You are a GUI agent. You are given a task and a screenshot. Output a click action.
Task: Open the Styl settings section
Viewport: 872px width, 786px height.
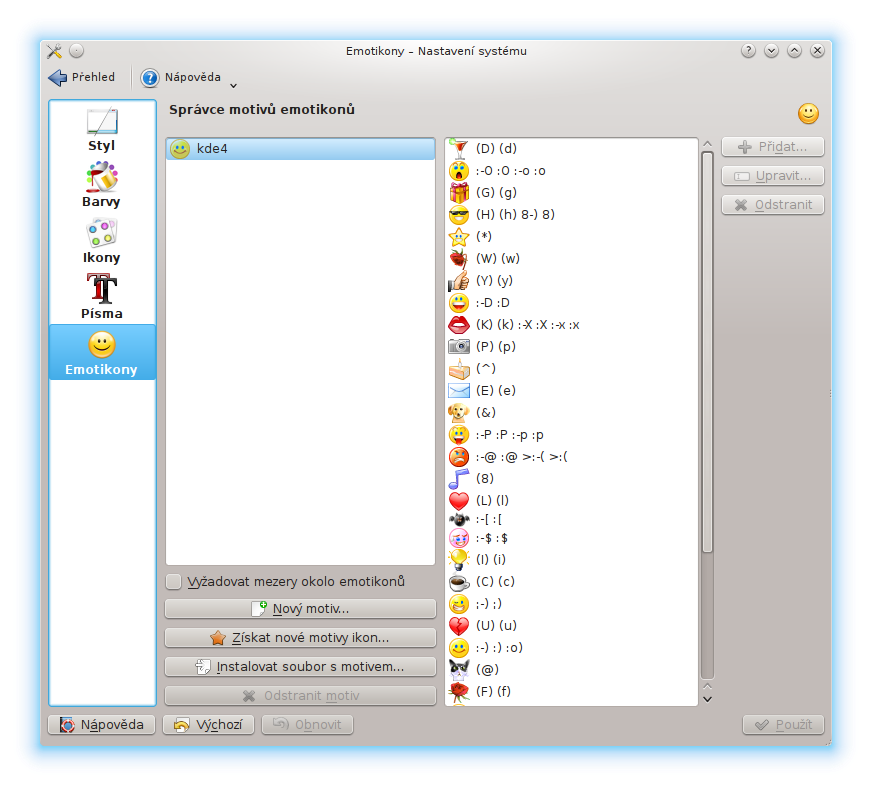(x=102, y=129)
